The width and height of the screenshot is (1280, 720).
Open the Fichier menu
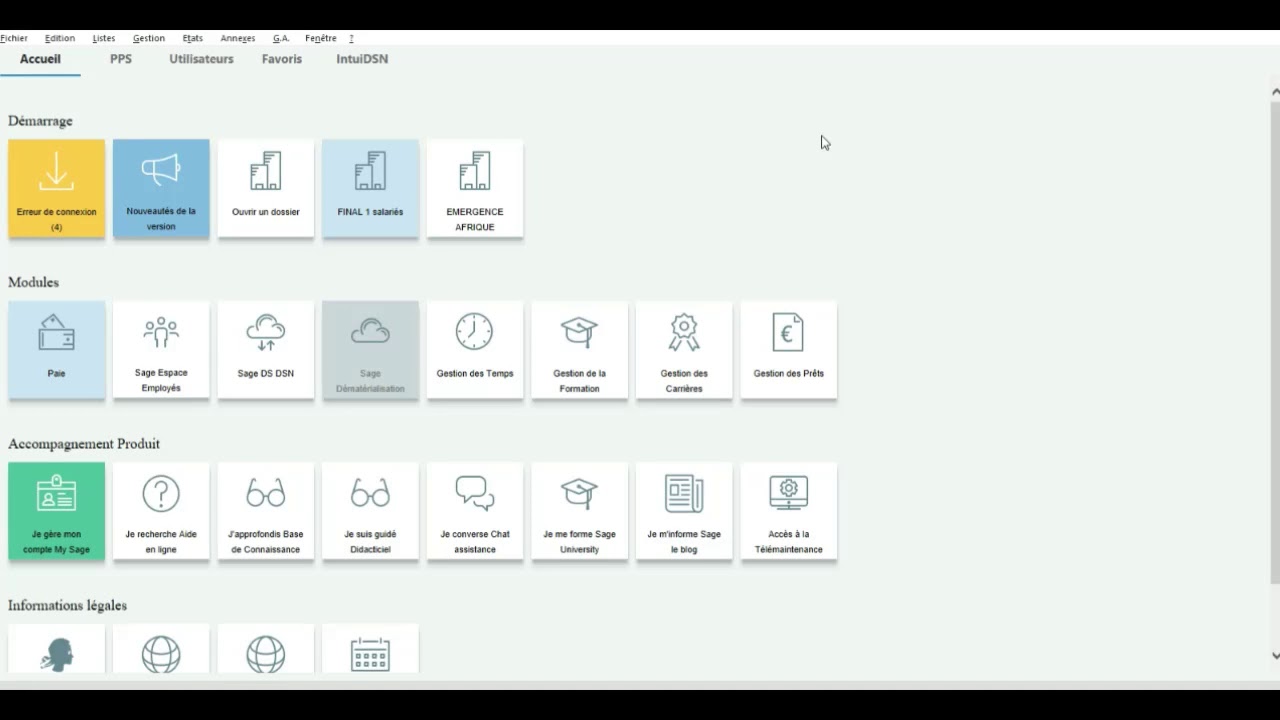point(14,38)
